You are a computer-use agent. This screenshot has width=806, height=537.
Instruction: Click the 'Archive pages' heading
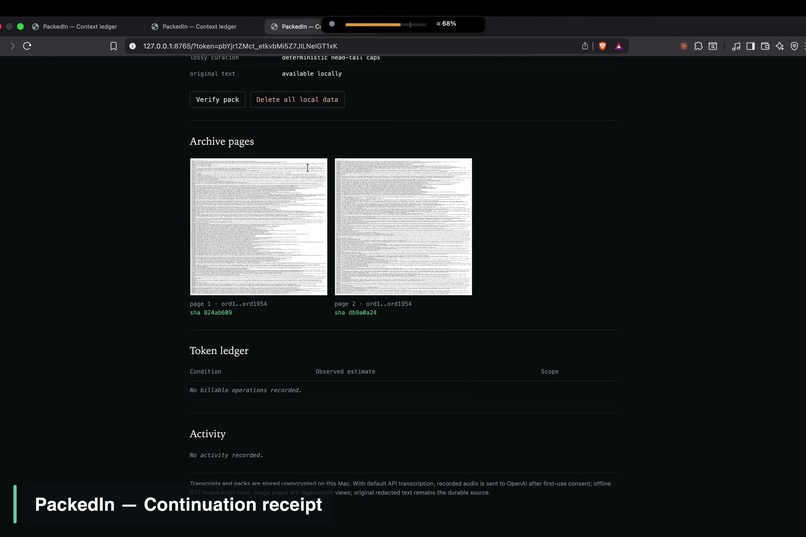(222, 141)
